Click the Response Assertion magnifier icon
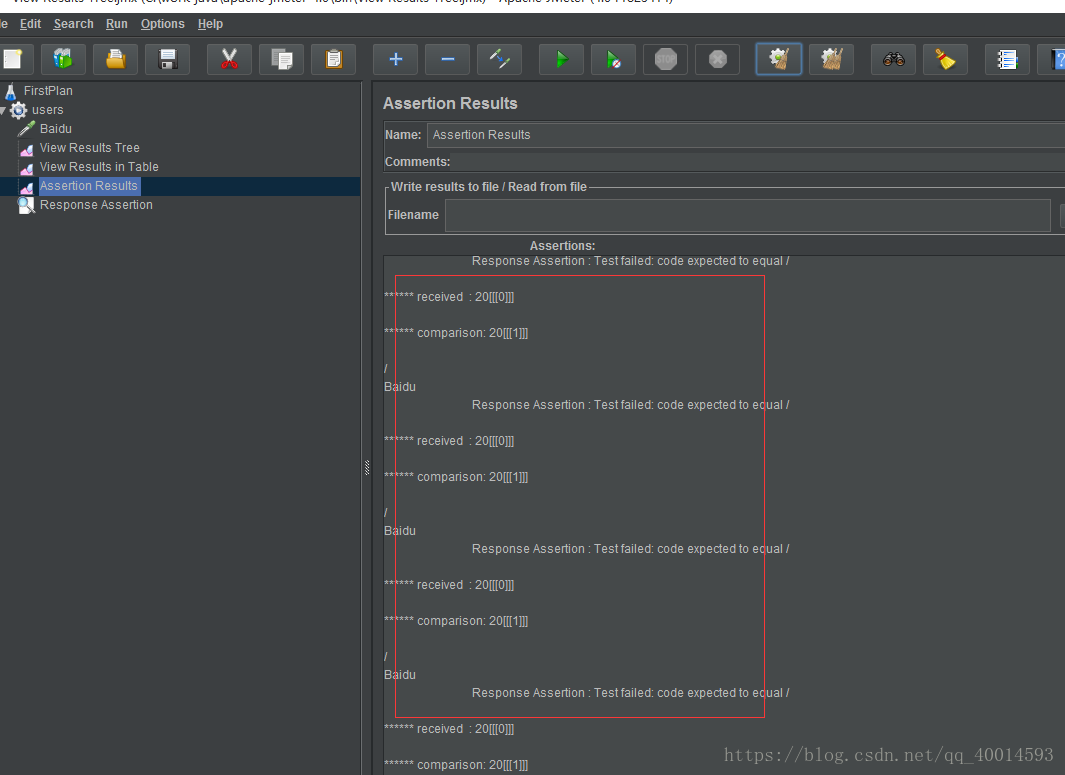This screenshot has width=1065, height=775. click(x=26, y=205)
